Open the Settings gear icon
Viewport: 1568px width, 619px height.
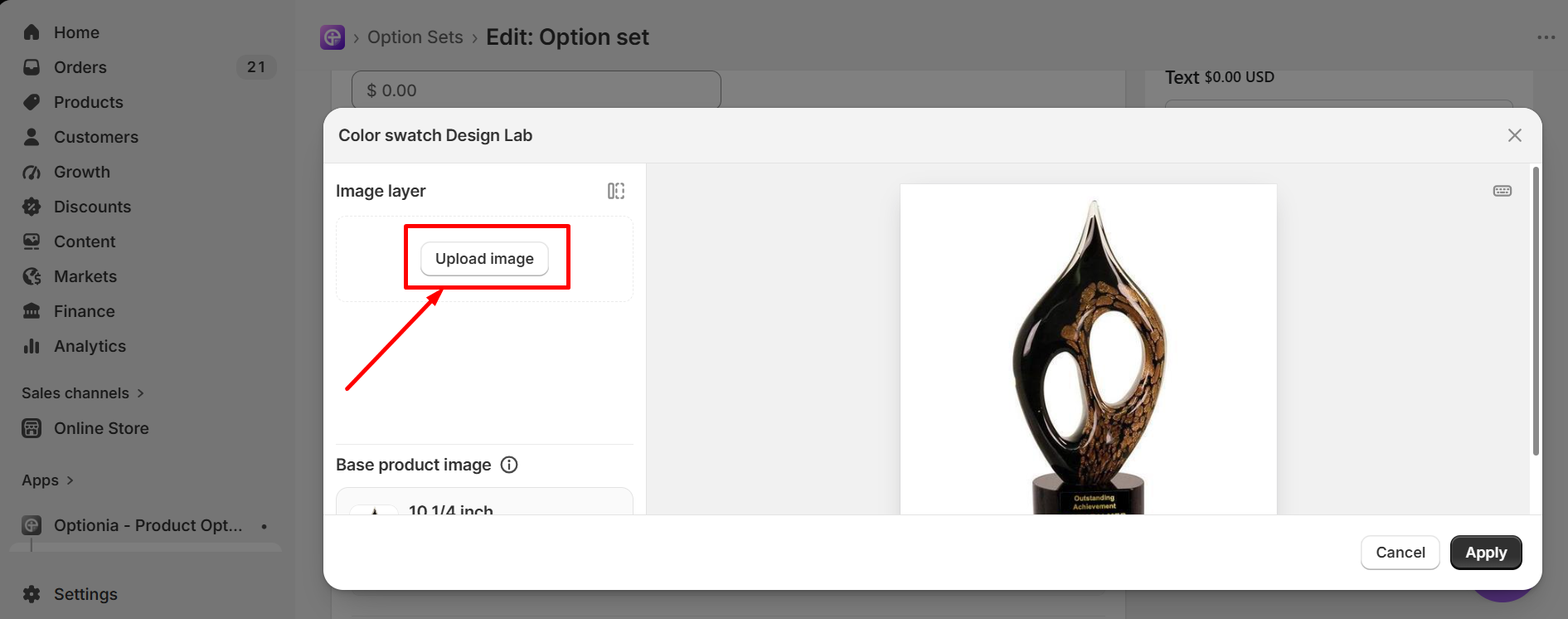coord(32,594)
